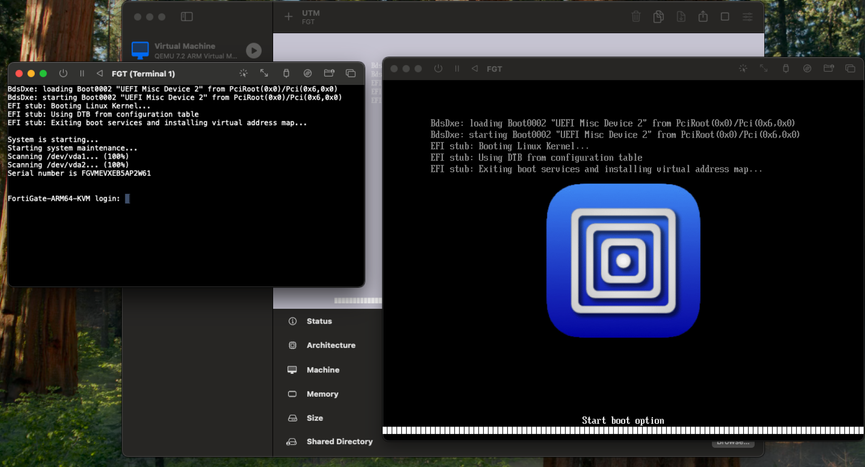Click the large UTM logo in FGT display

point(623,261)
